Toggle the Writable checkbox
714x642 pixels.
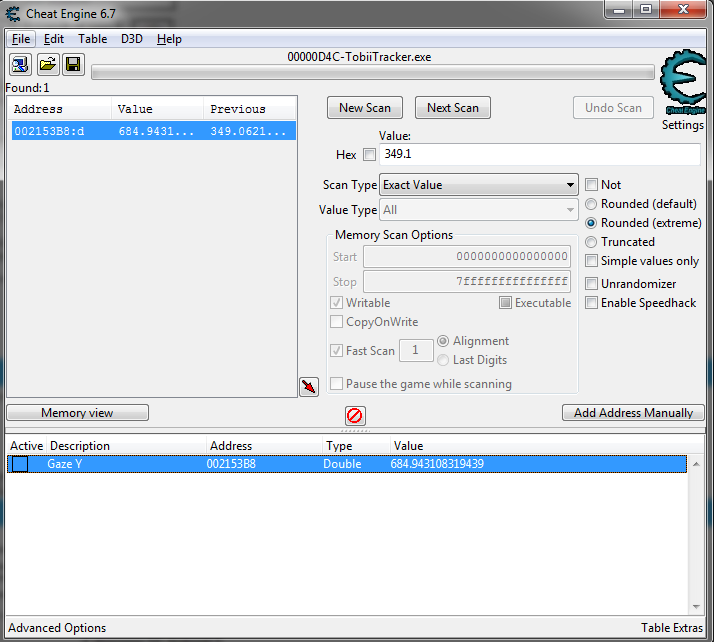(x=336, y=303)
